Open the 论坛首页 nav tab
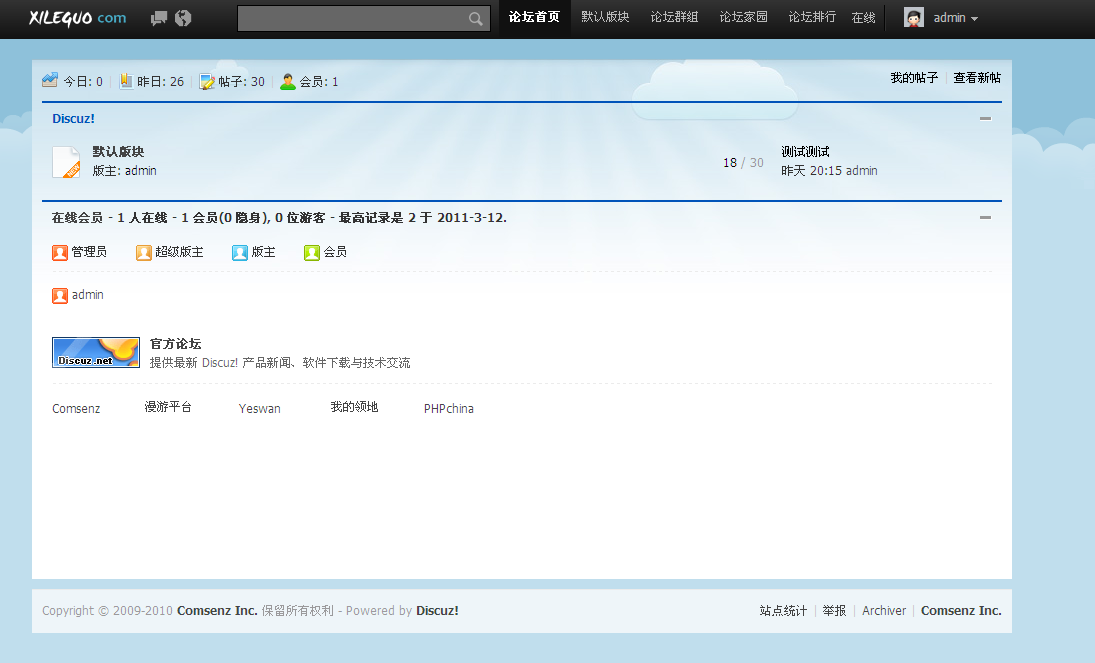 click(x=534, y=17)
